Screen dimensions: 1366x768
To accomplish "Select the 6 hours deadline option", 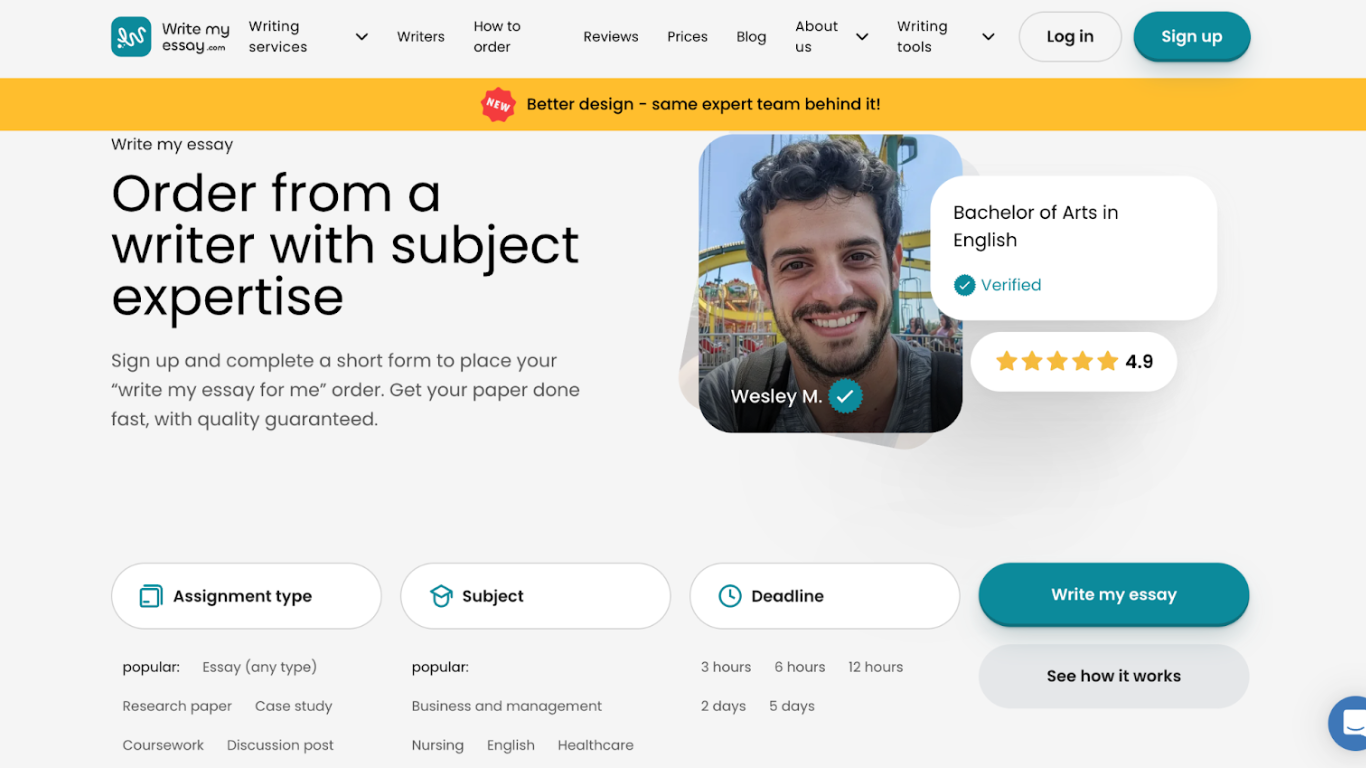I will [799, 667].
